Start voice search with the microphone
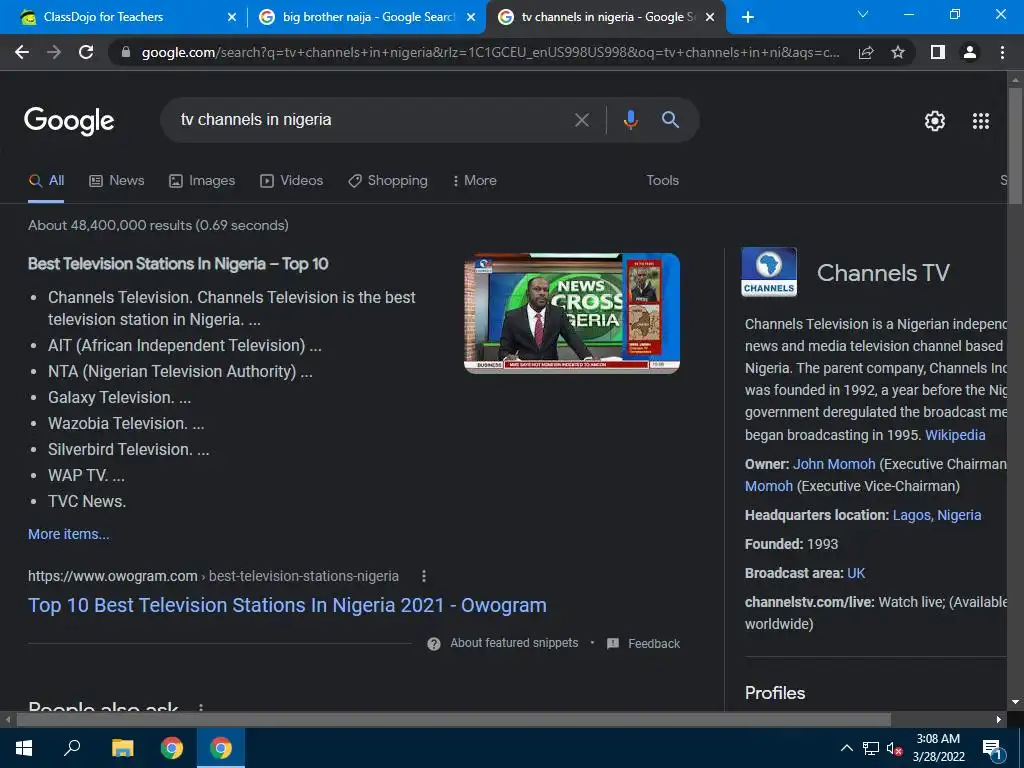Image resolution: width=1024 pixels, height=768 pixels. (x=630, y=120)
